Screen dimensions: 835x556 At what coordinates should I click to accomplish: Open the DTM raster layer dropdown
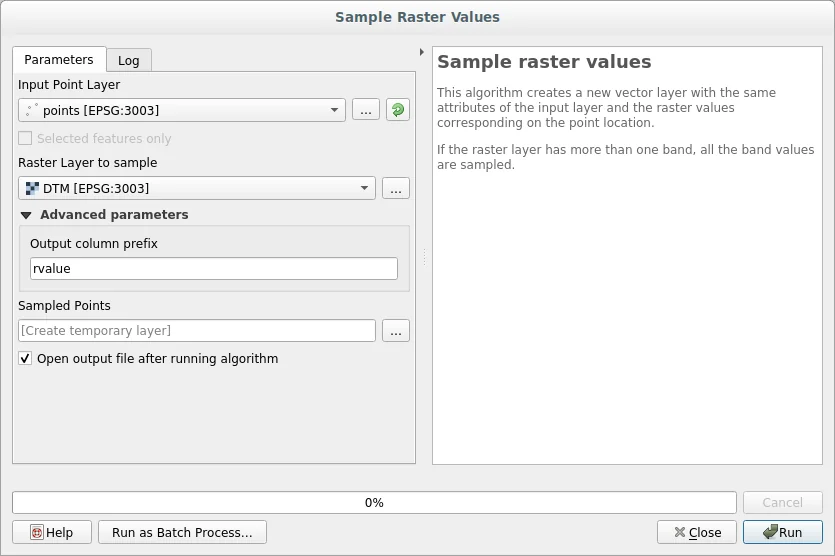tap(197, 188)
